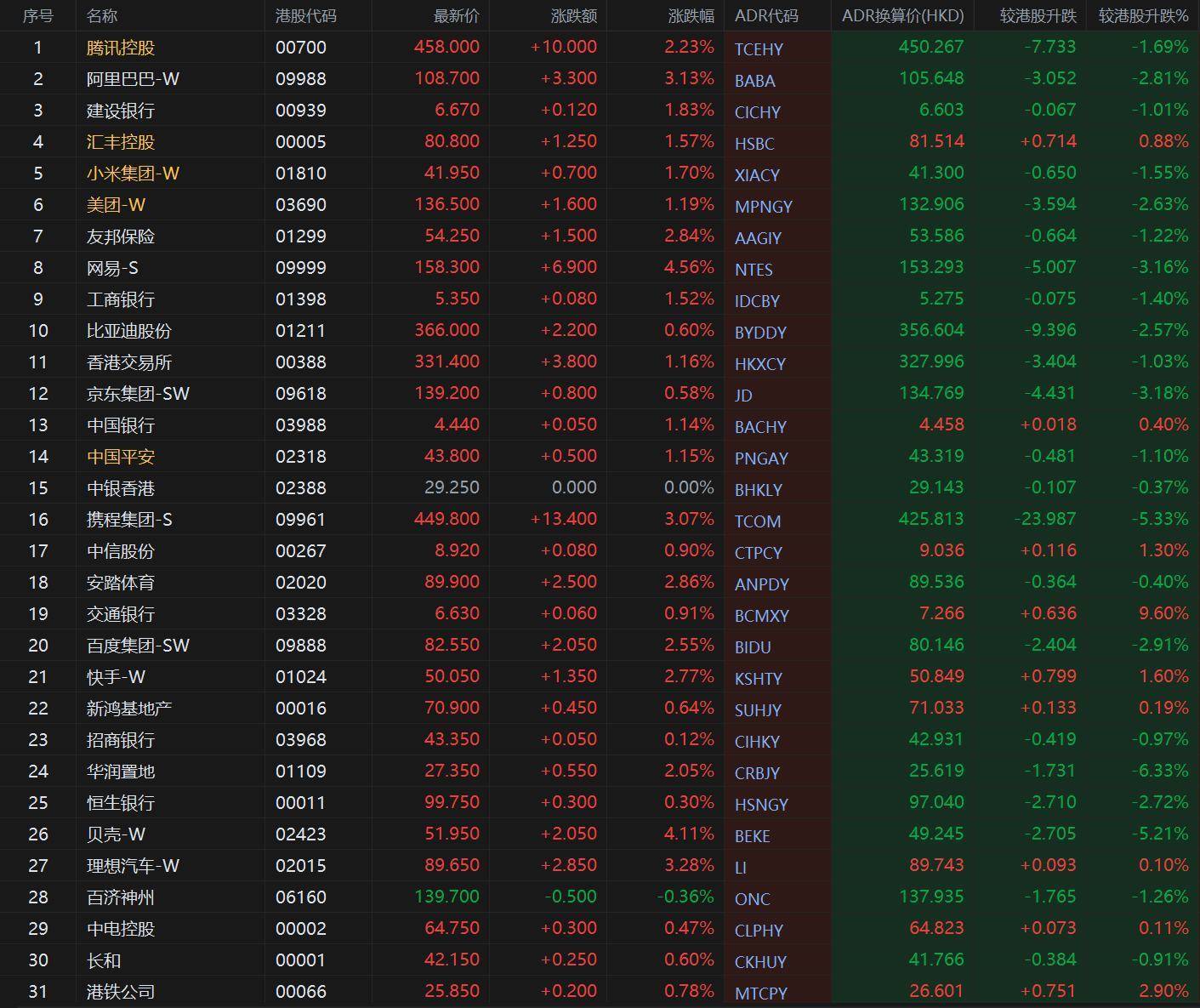Select 阿里巴巴-W in the name column
Viewport: 1200px width, 1008px height.
click(x=133, y=79)
